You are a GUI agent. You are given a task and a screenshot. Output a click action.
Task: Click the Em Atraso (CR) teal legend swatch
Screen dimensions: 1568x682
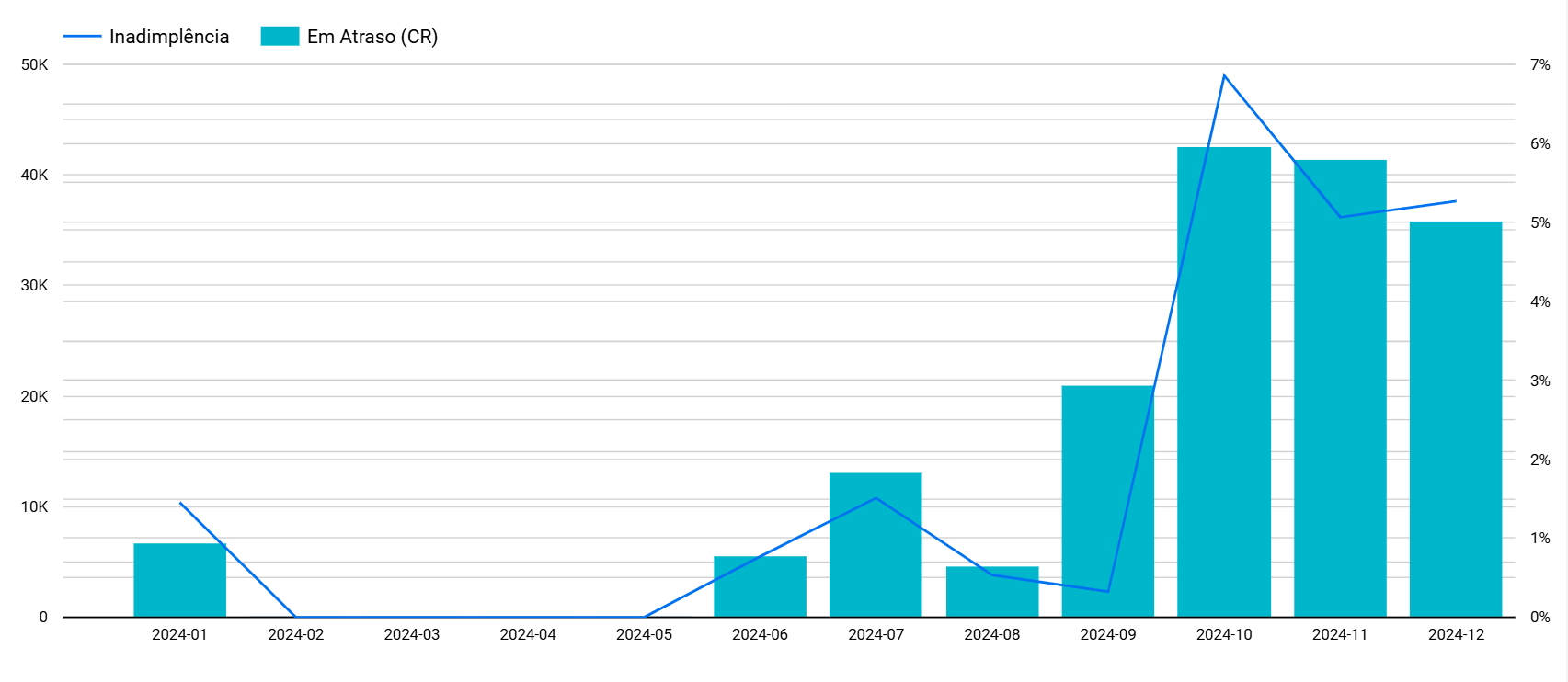[280, 37]
